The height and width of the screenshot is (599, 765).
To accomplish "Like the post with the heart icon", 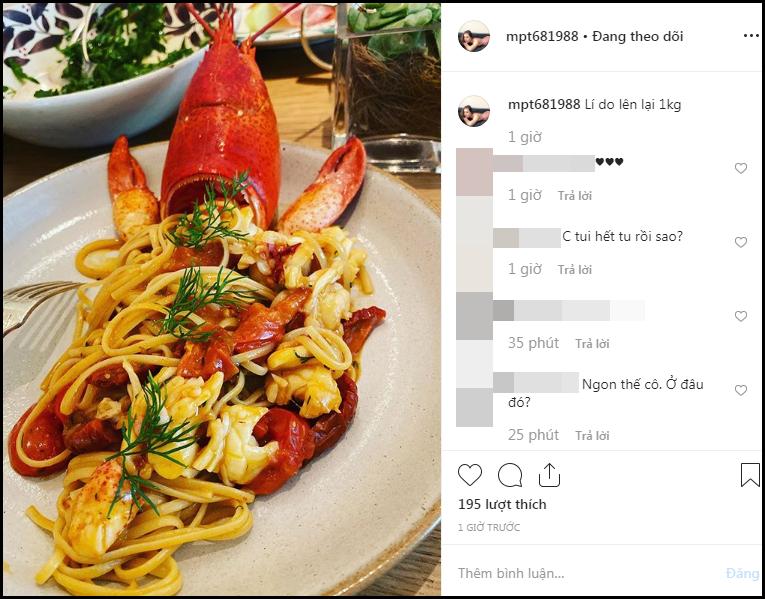I will coord(470,475).
